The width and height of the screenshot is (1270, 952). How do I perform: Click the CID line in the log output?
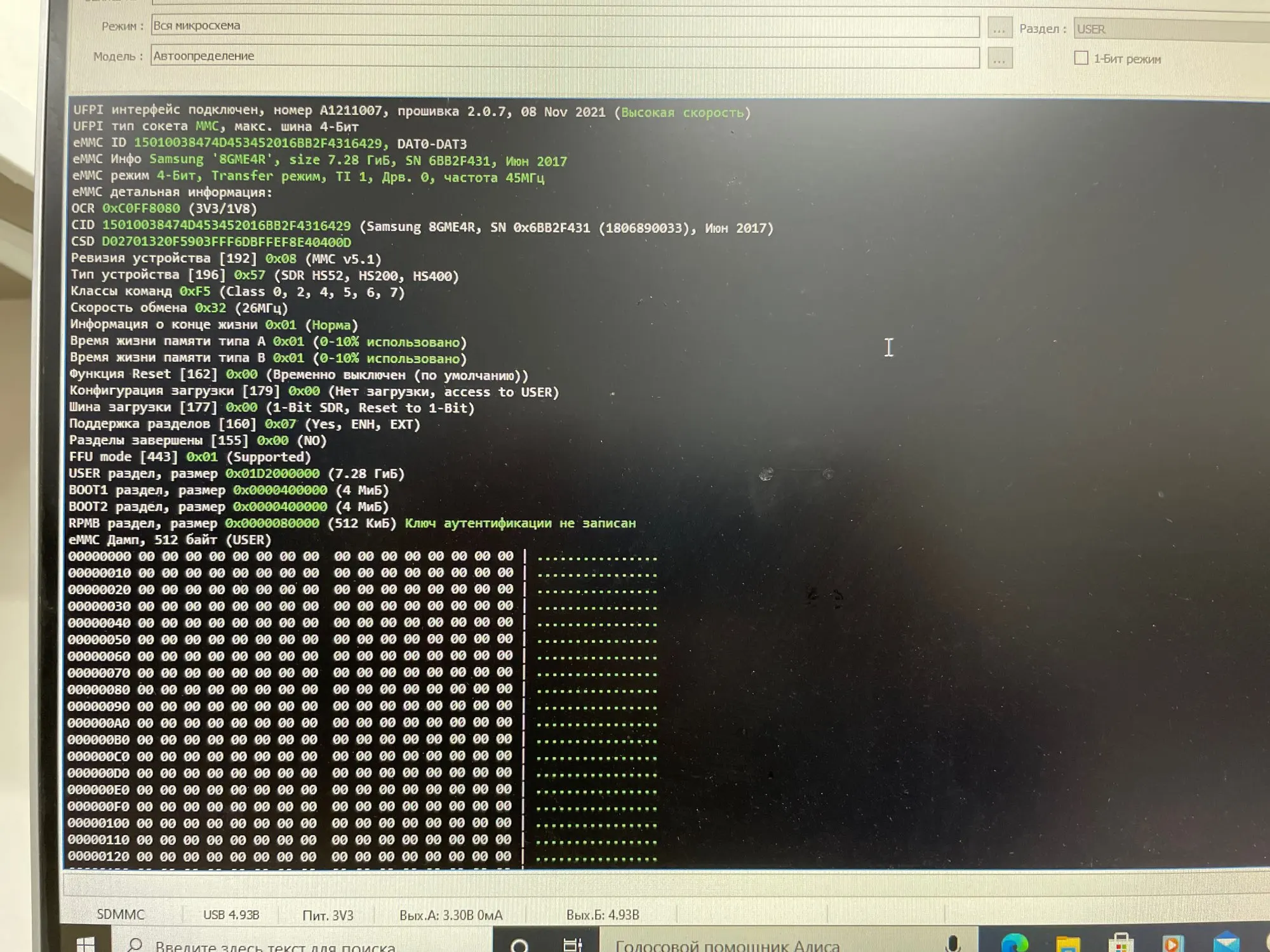pyautogui.click(x=422, y=227)
